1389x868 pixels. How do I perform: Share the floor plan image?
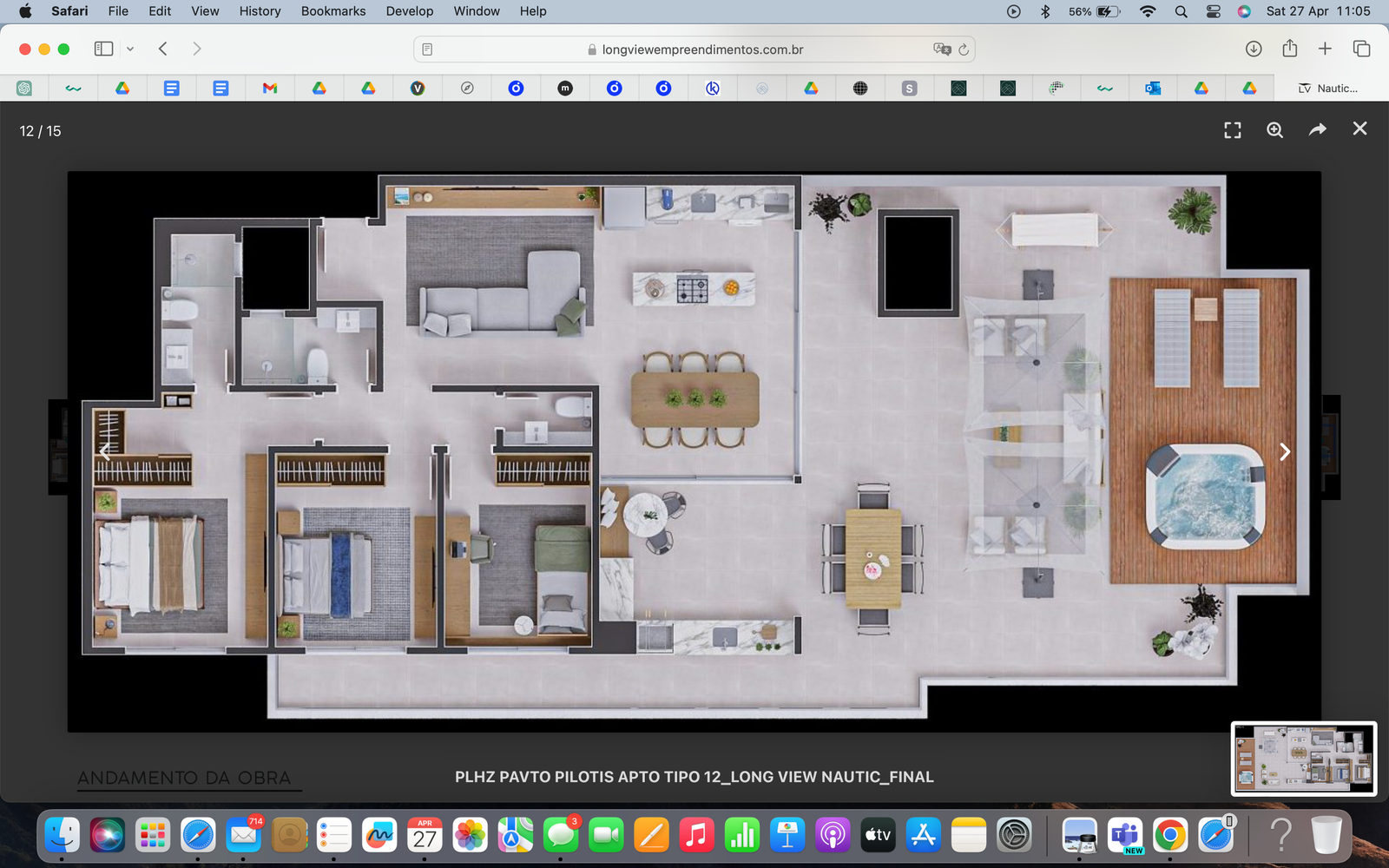click(1317, 130)
